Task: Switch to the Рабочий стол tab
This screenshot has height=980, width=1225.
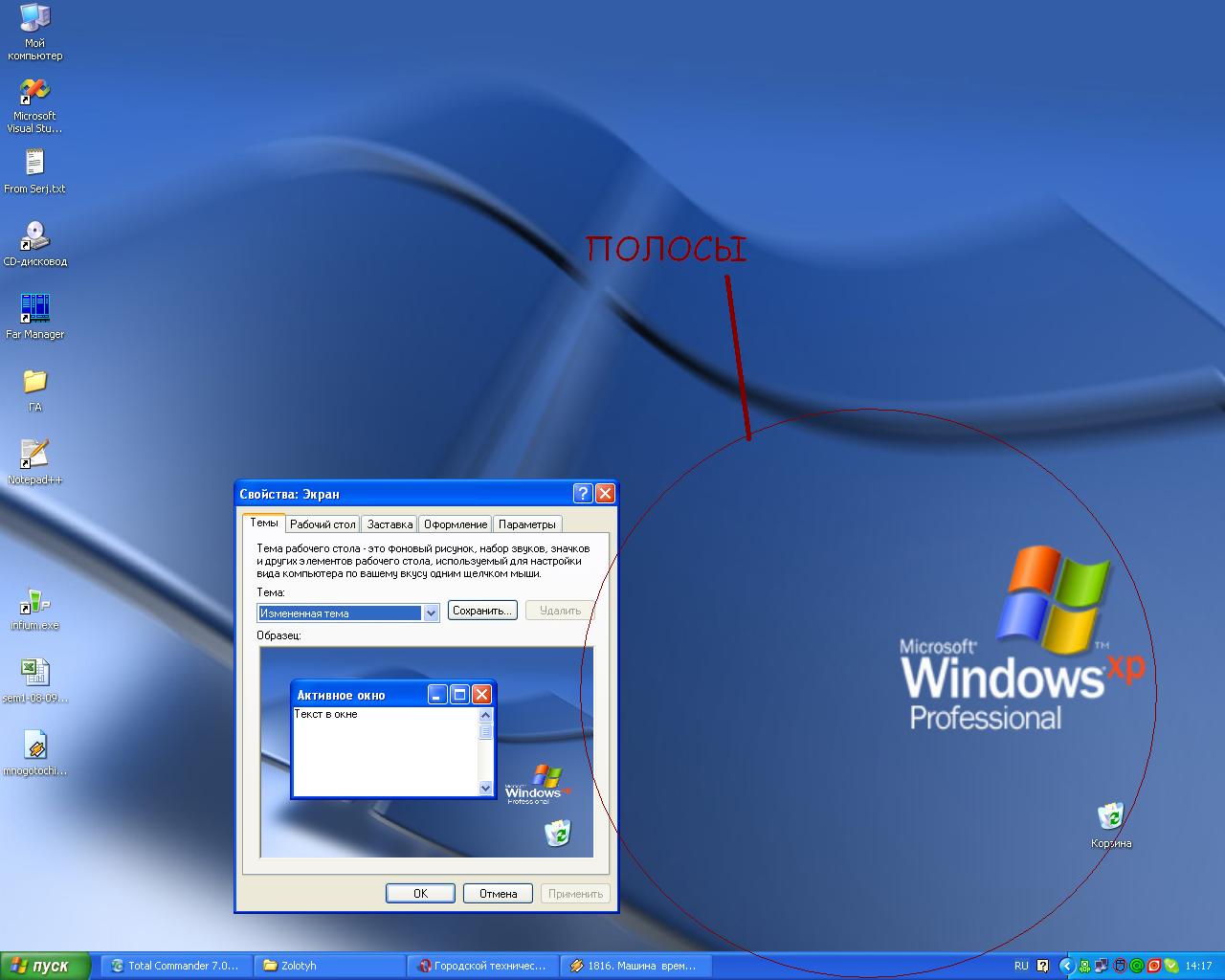Action: pyautogui.click(x=323, y=524)
